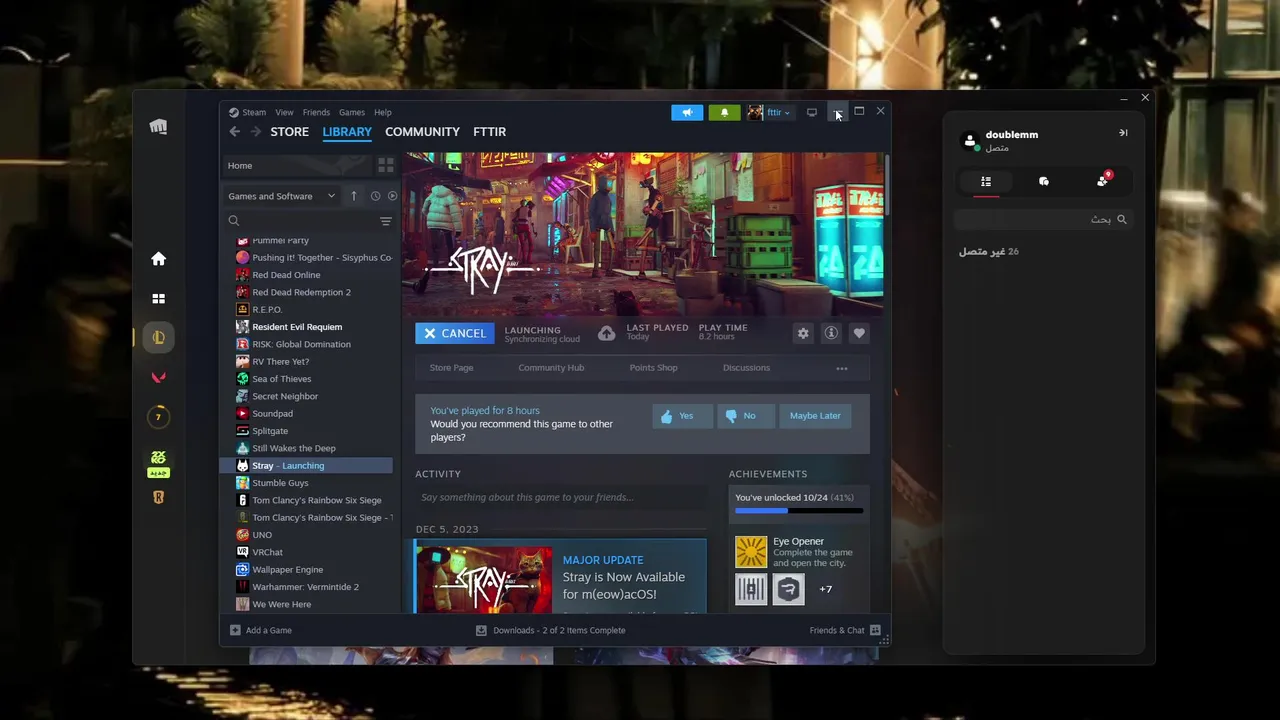Open Stray Store Page link
The height and width of the screenshot is (720, 1280).
pos(452,368)
